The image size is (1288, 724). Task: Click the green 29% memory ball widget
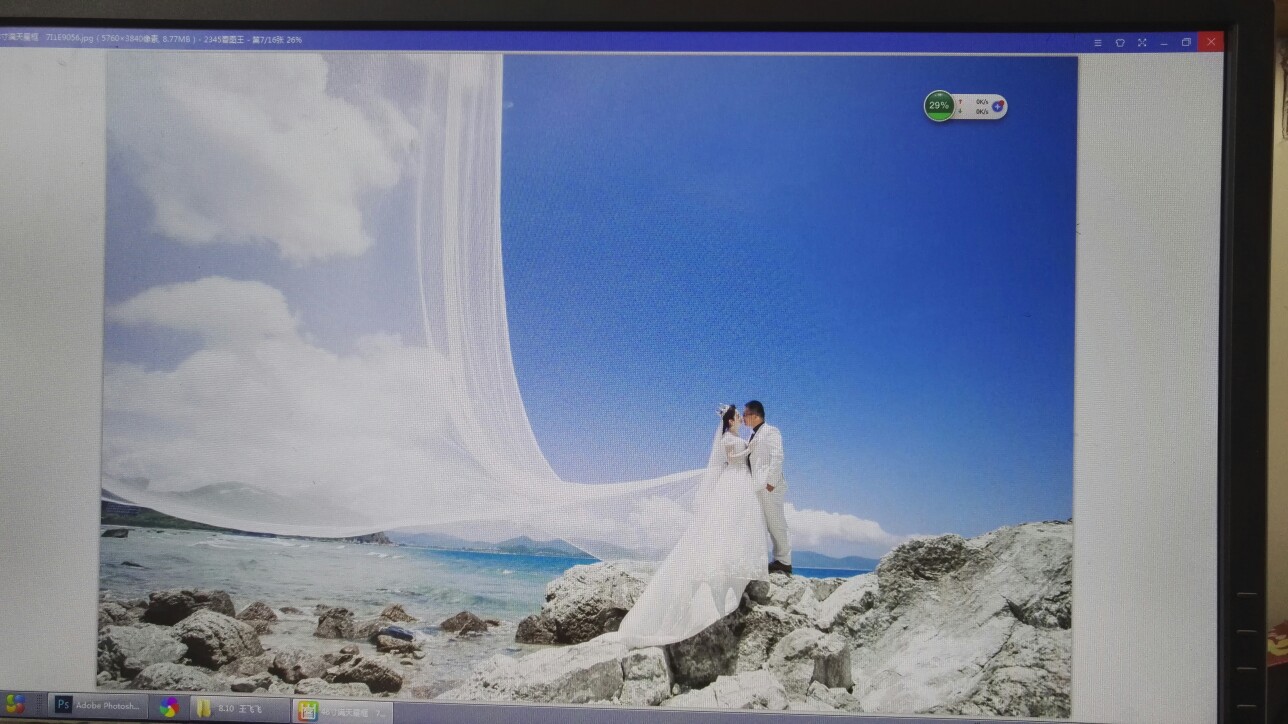939,105
